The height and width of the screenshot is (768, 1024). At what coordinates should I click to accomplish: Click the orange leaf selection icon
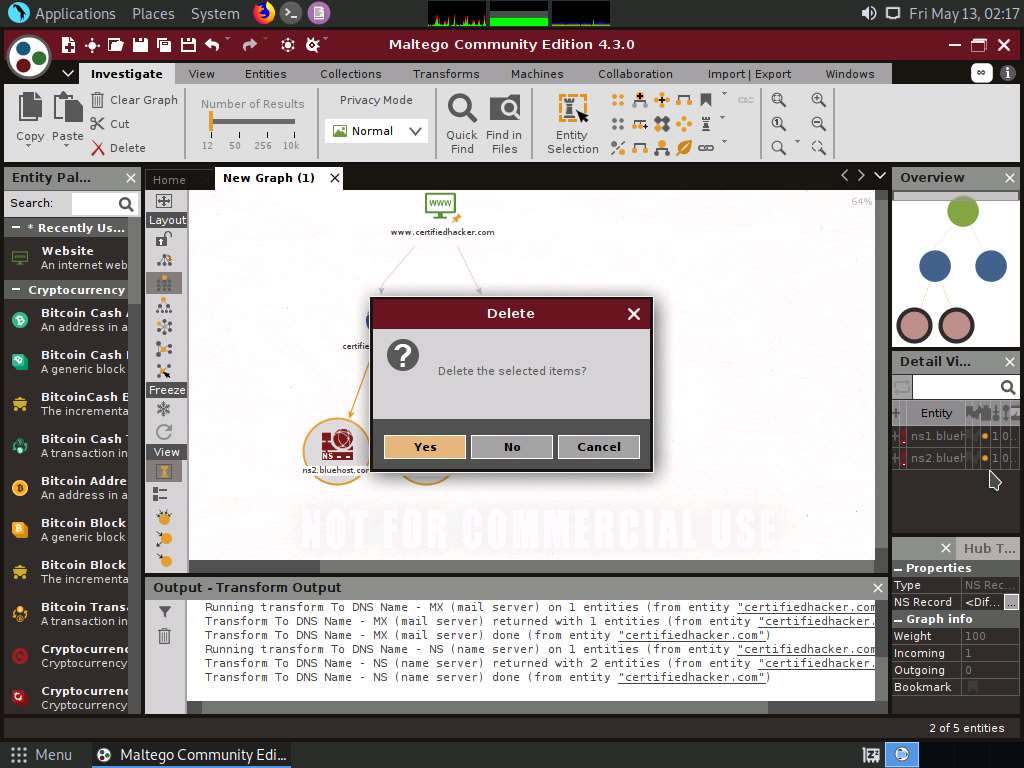[x=684, y=148]
